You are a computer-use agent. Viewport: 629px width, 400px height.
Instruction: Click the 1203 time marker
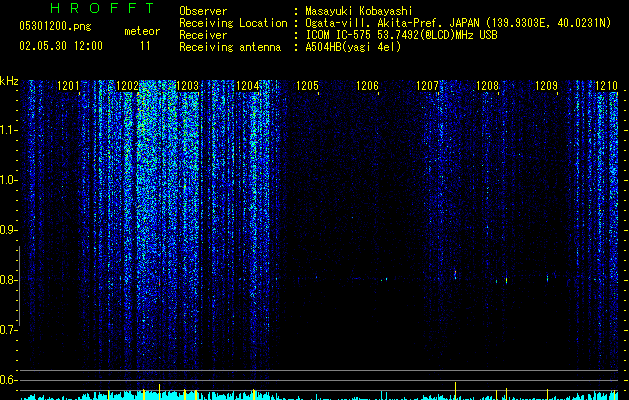(187, 85)
